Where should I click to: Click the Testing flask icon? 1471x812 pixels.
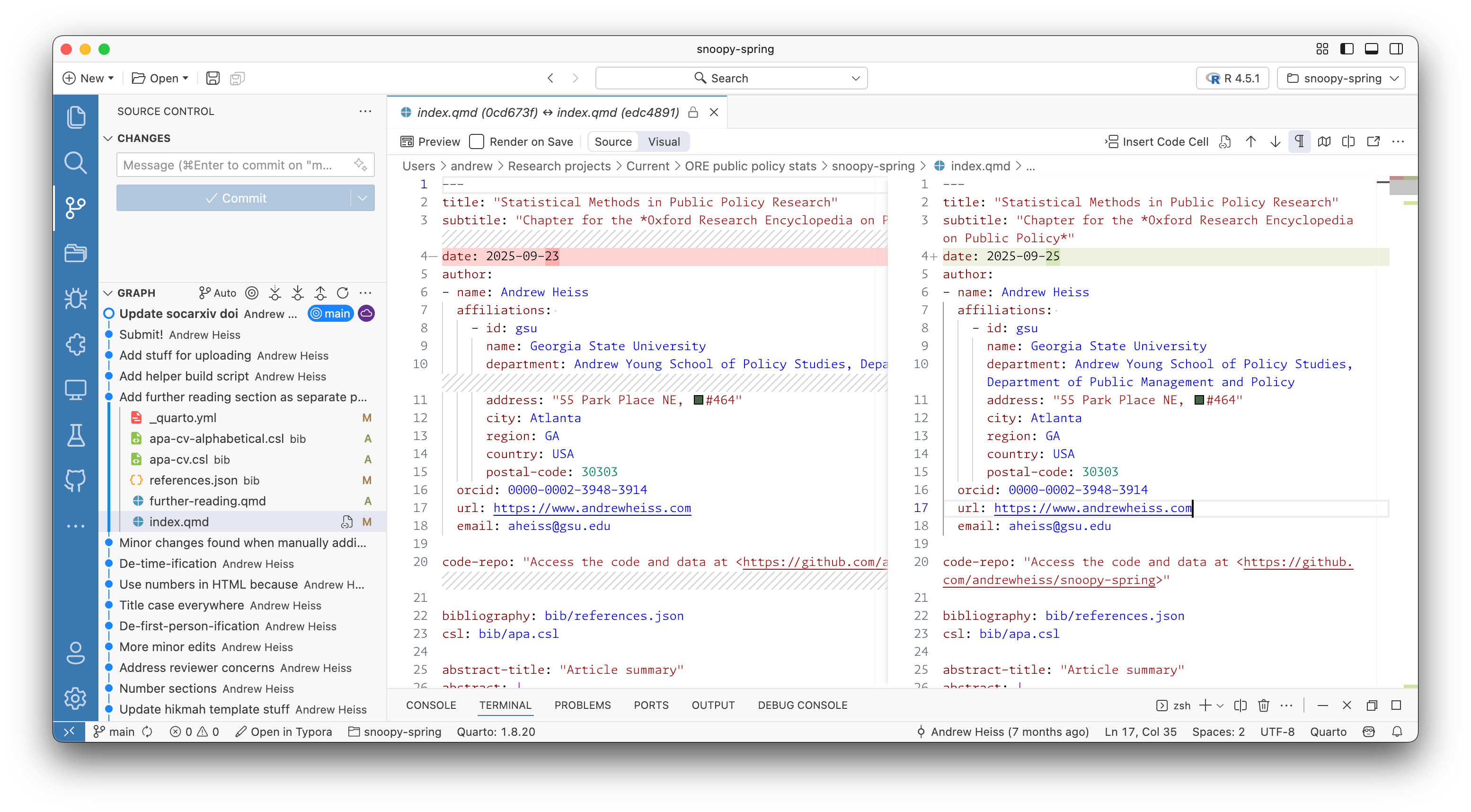75,435
